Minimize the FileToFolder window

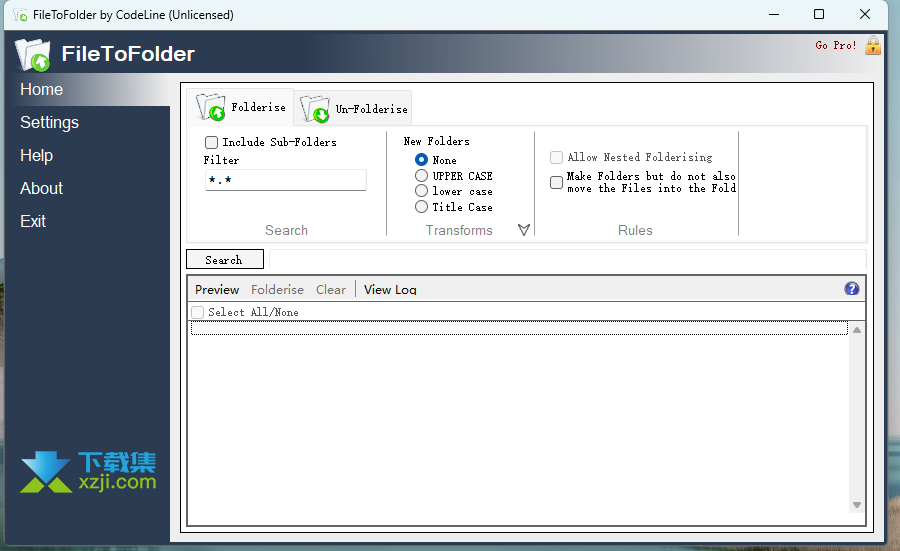click(x=774, y=14)
